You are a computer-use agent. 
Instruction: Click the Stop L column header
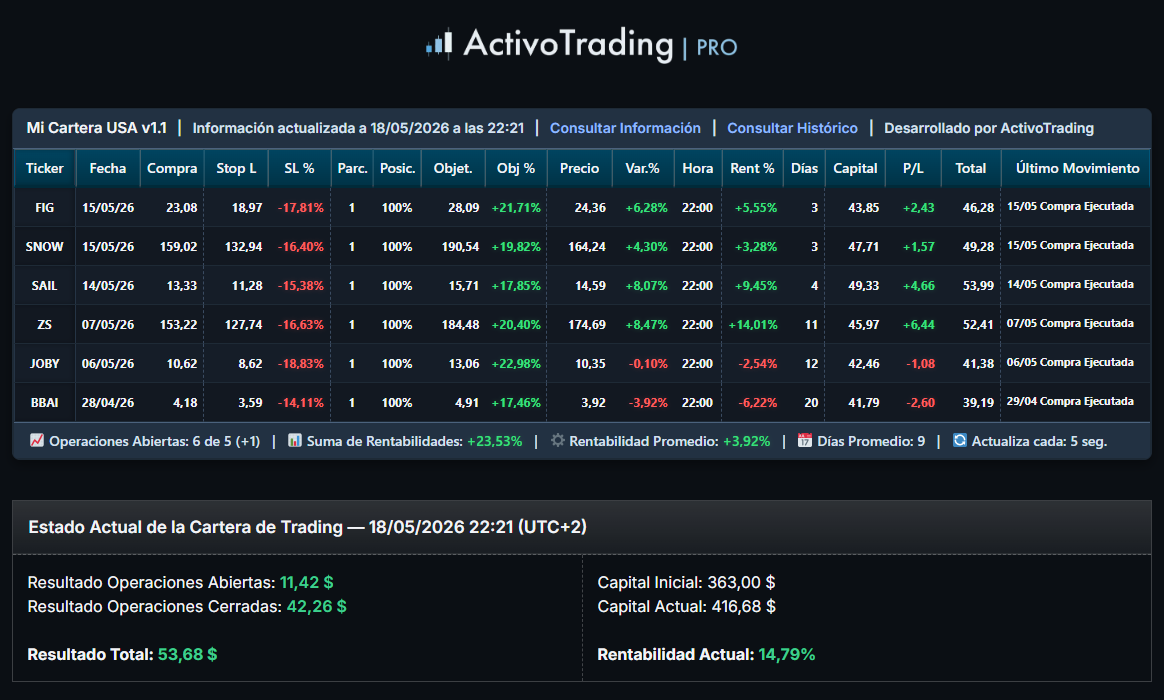[236, 169]
